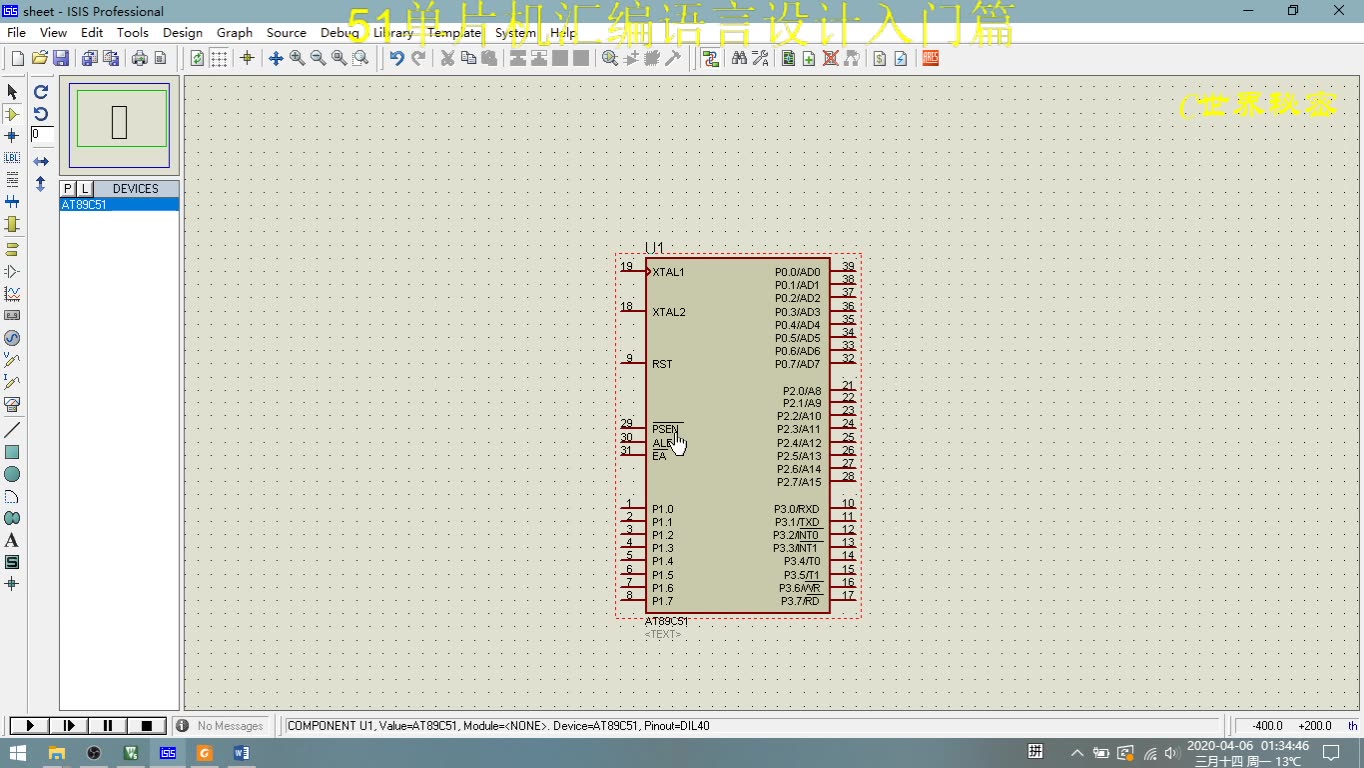Add a new sheet
This screenshot has height=768, width=1364.
[x=809, y=59]
